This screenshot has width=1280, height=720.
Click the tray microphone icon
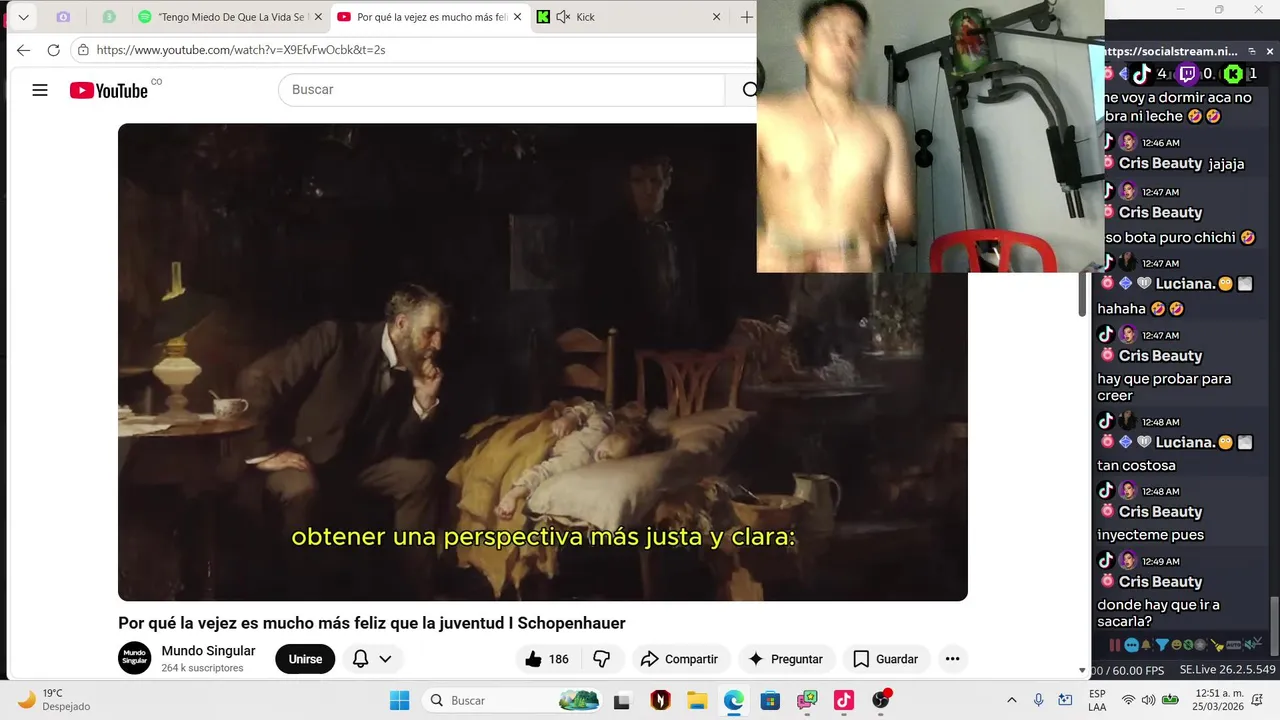click(1039, 700)
